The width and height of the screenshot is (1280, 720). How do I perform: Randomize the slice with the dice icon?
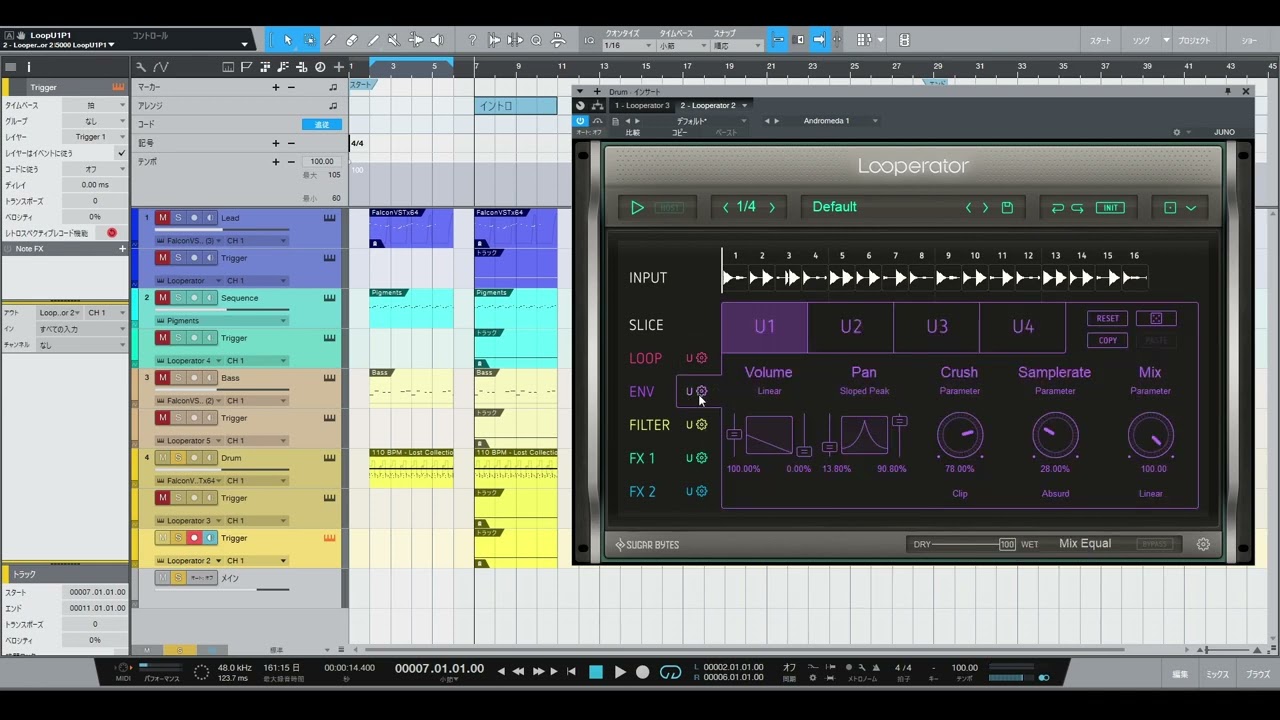coord(1156,318)
